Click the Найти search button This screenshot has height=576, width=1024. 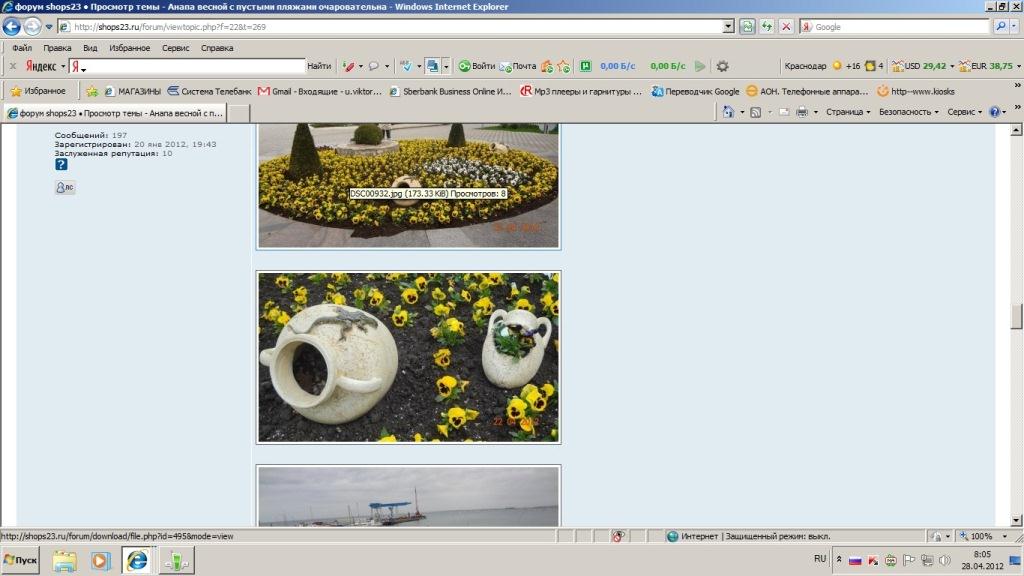click(319, 66)
